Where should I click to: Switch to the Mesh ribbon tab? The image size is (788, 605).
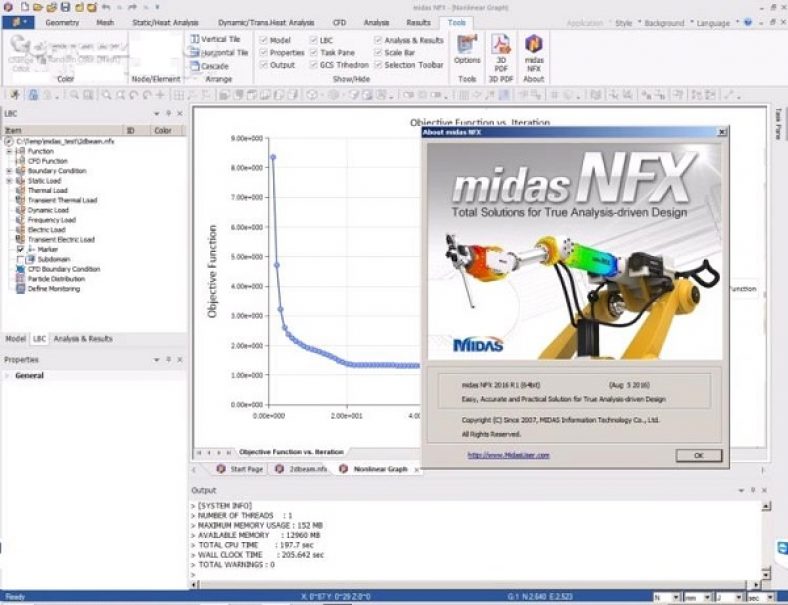coord(105,23)
